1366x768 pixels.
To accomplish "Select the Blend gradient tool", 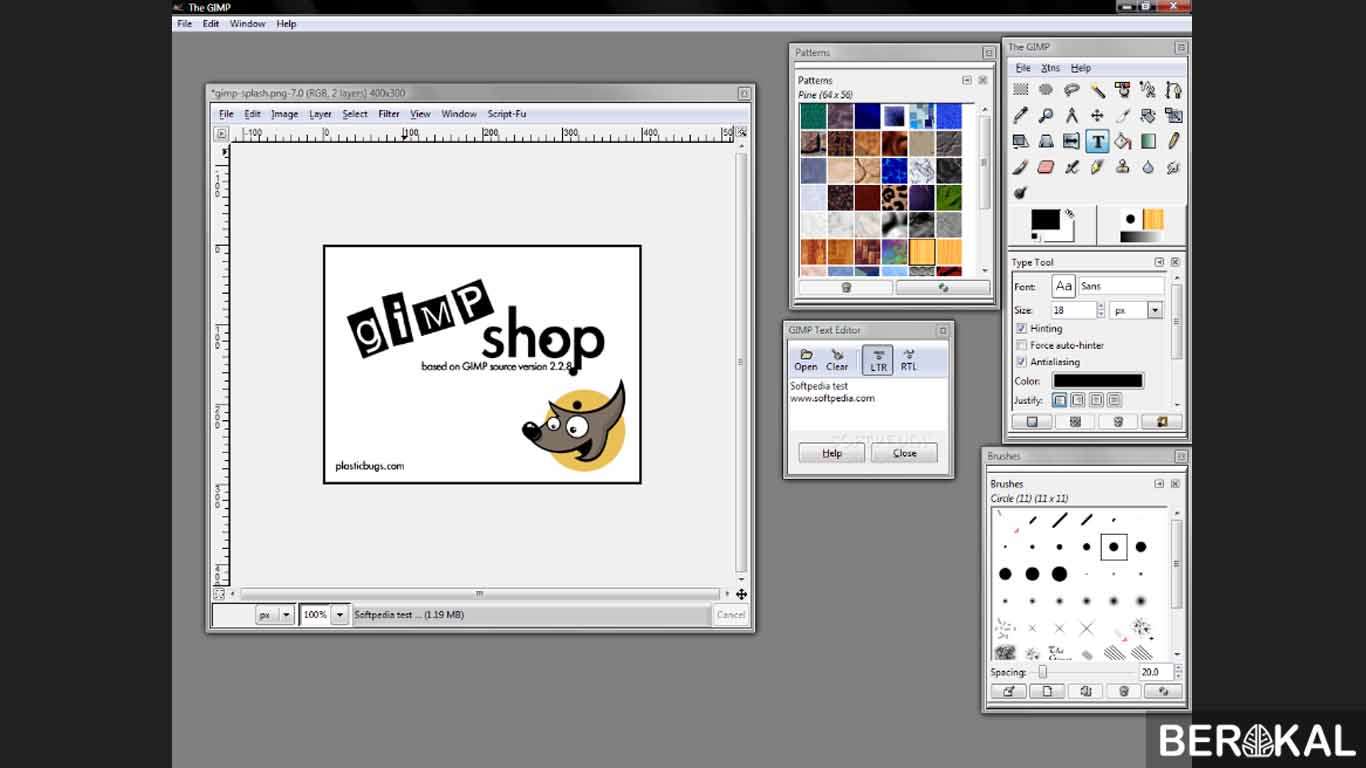I will (1148, 142).
